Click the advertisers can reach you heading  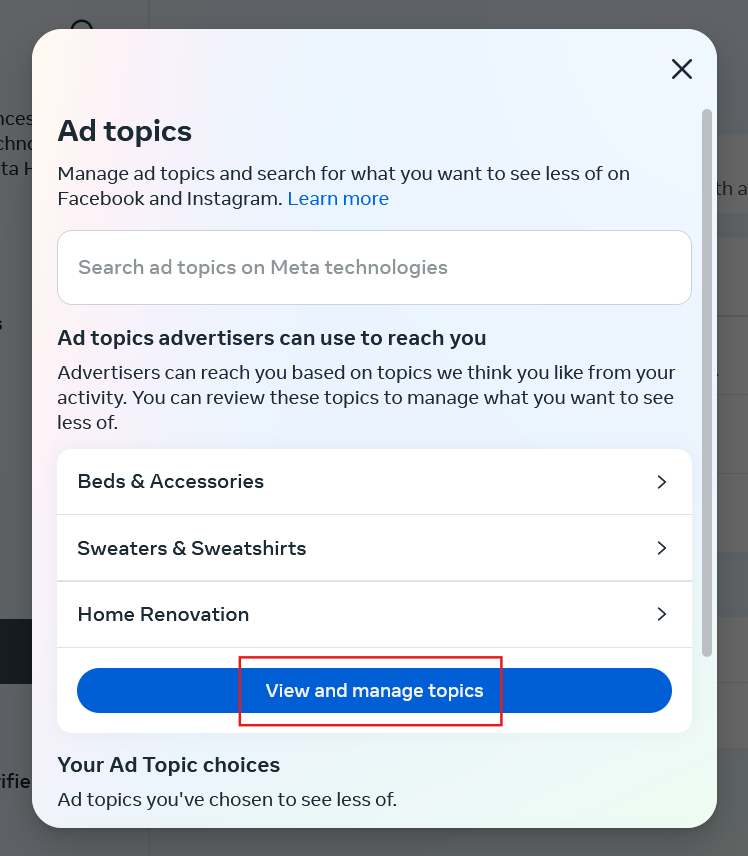click(x=272, y=338)
